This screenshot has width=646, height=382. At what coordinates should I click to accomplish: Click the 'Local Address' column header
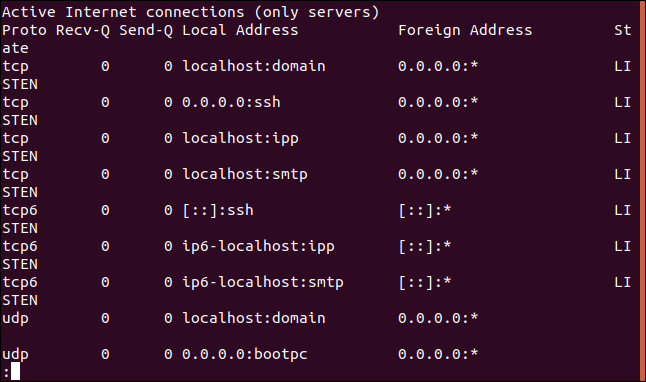pyautogui.click(x=240, y=30)
